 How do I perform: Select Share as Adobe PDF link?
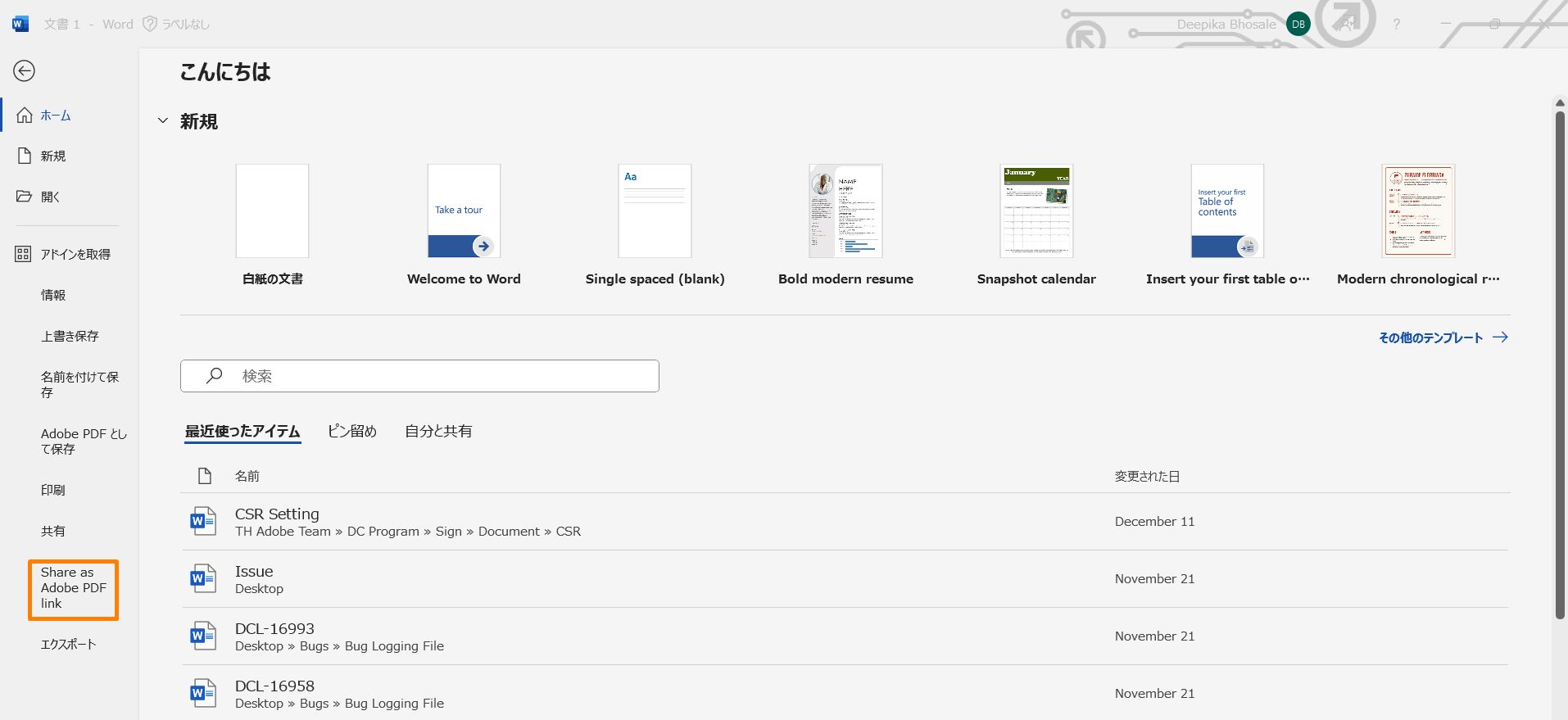(73, 588)
